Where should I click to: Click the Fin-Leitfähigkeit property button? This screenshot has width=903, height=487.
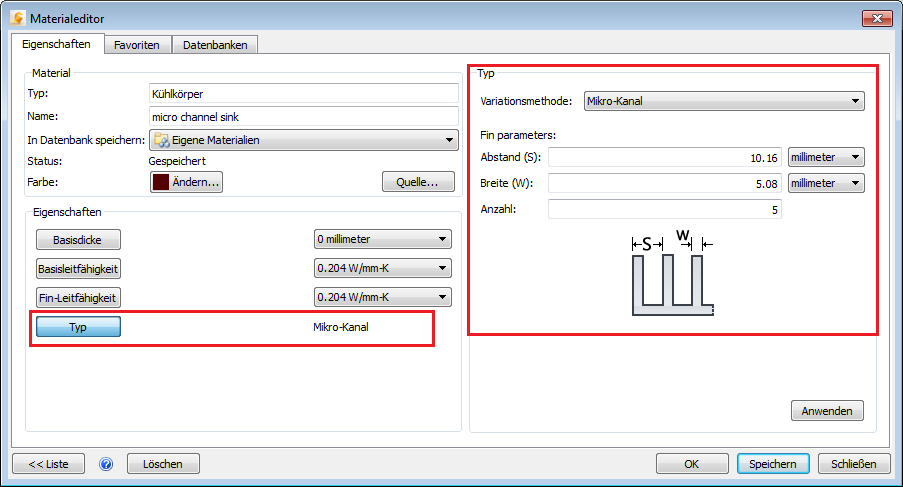tap(78, 298)
